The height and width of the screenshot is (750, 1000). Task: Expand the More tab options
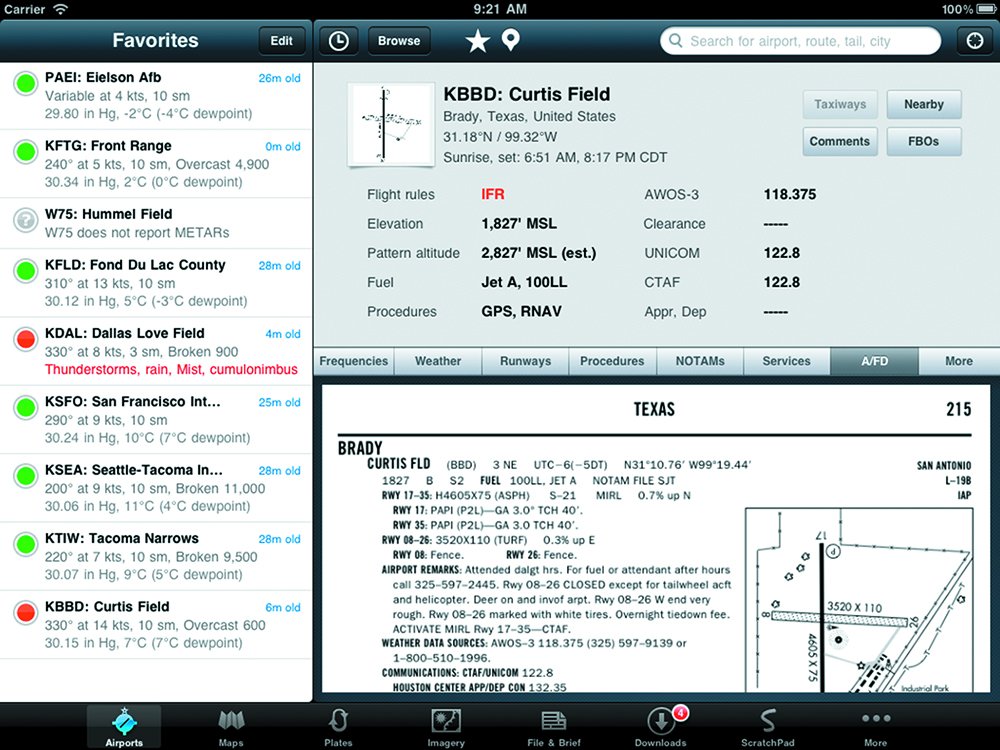click(x=958, y=361)
